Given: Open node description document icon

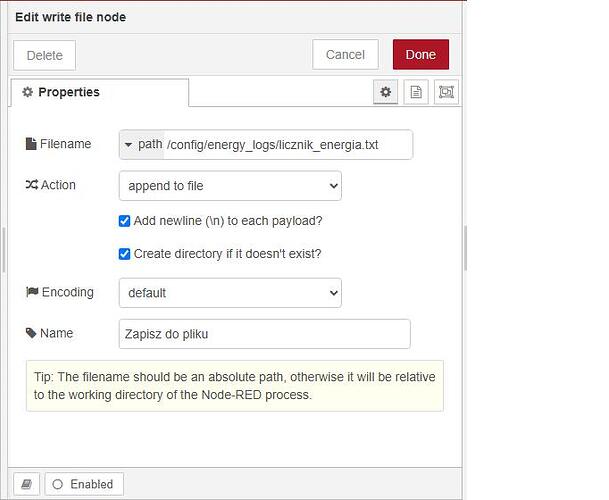Looking at the screenshot, I should tap(416, 92).
